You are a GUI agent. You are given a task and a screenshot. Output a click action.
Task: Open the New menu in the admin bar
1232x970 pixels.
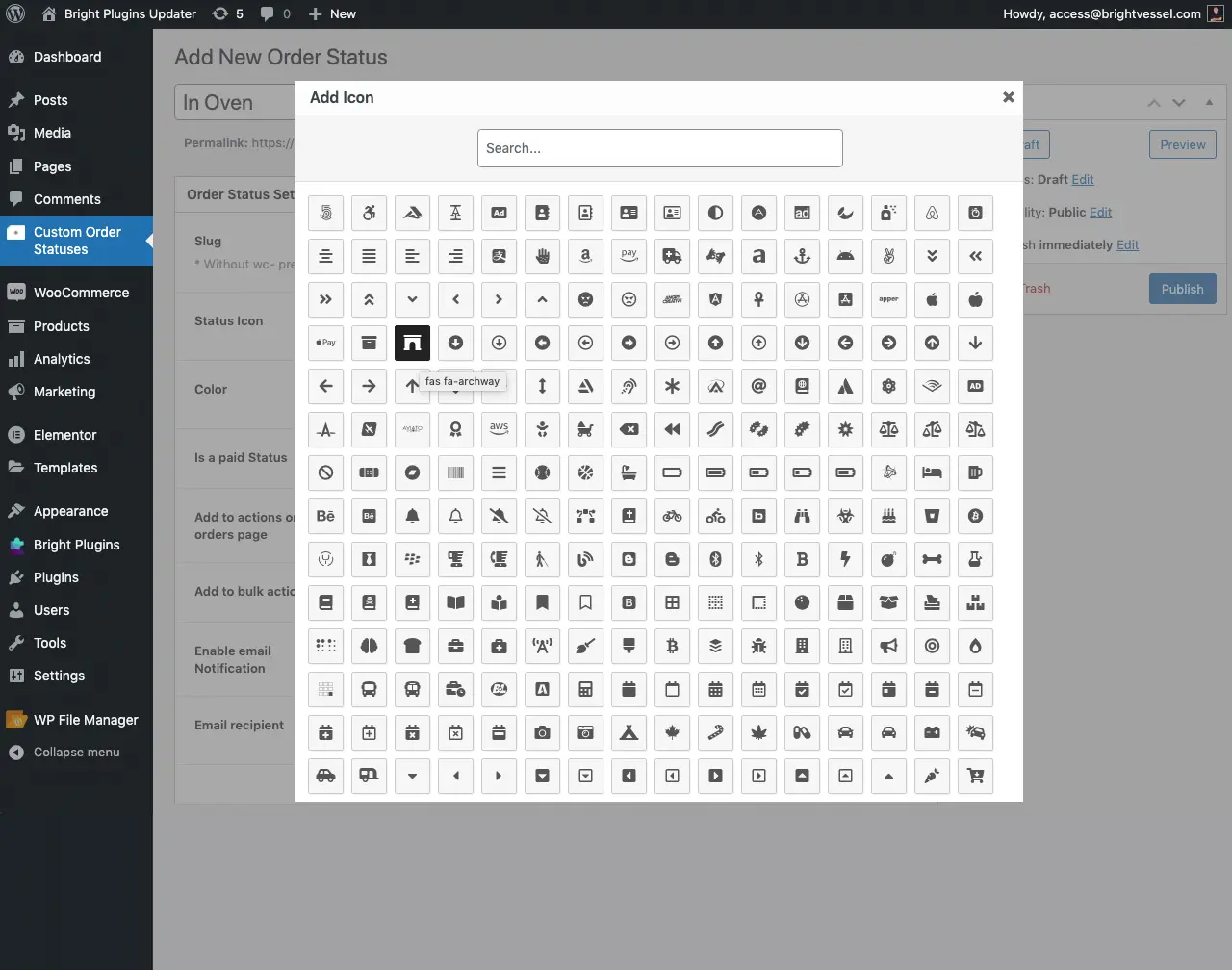(x=332, y=13)
